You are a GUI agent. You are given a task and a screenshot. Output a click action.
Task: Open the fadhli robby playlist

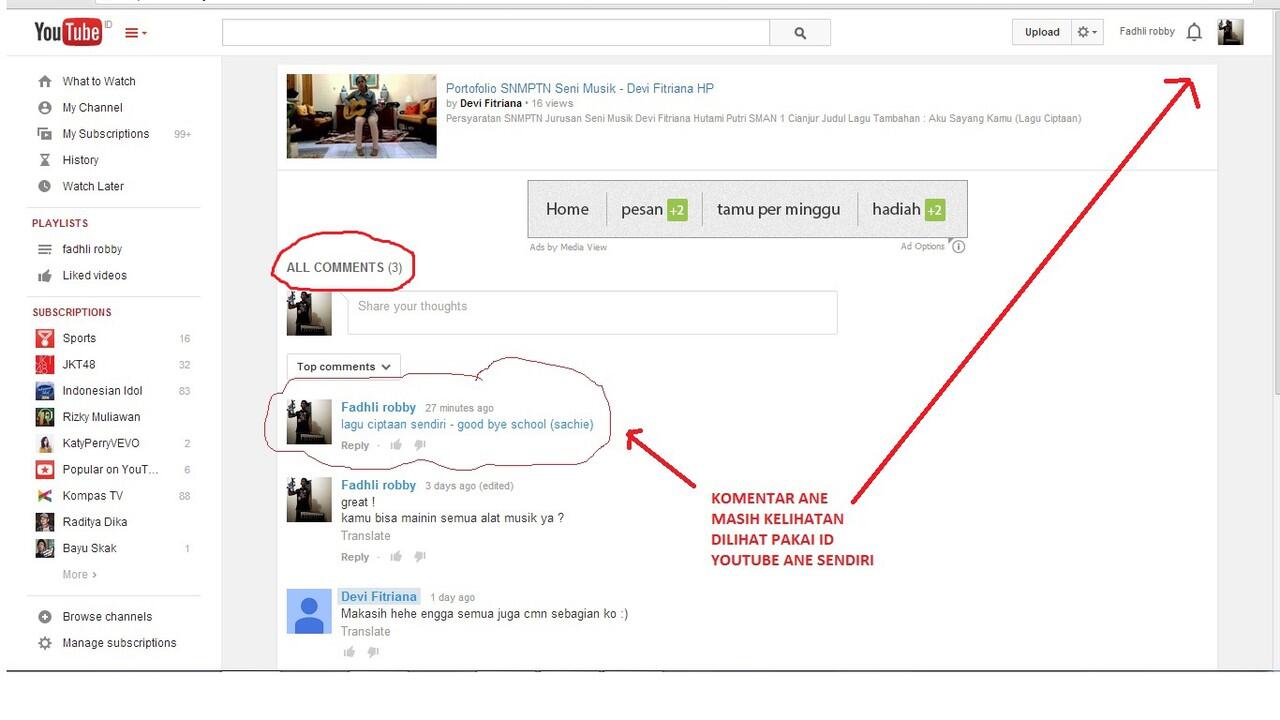[x=92, y=250]
